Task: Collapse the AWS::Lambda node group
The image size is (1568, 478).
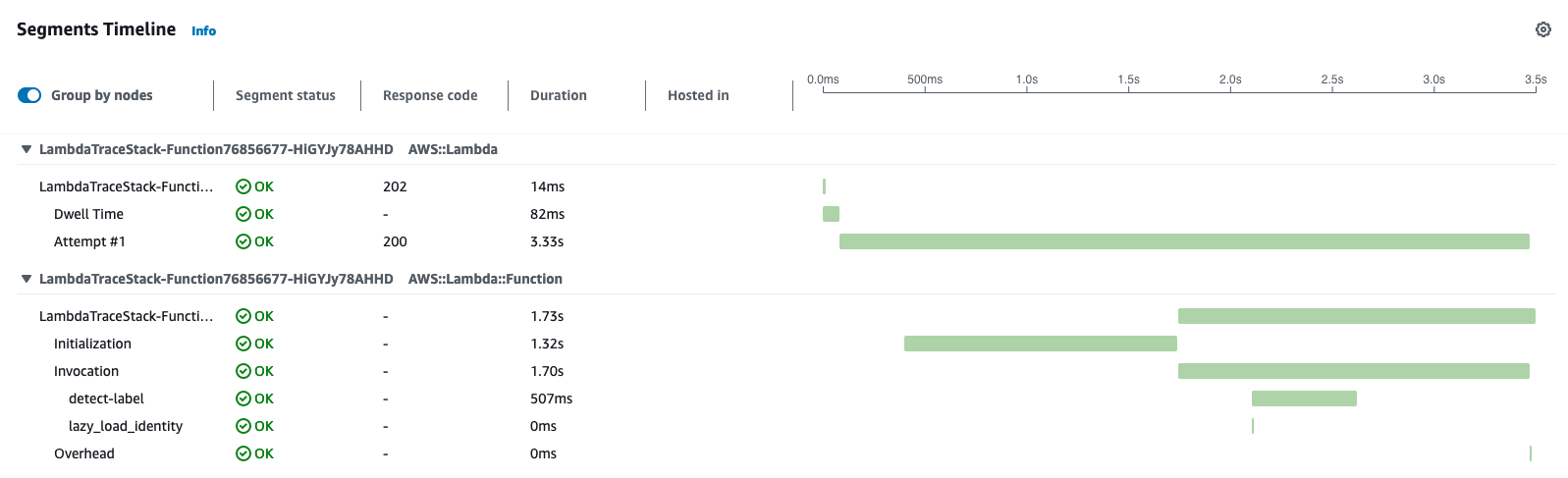Action: click(x=27, y=149)
